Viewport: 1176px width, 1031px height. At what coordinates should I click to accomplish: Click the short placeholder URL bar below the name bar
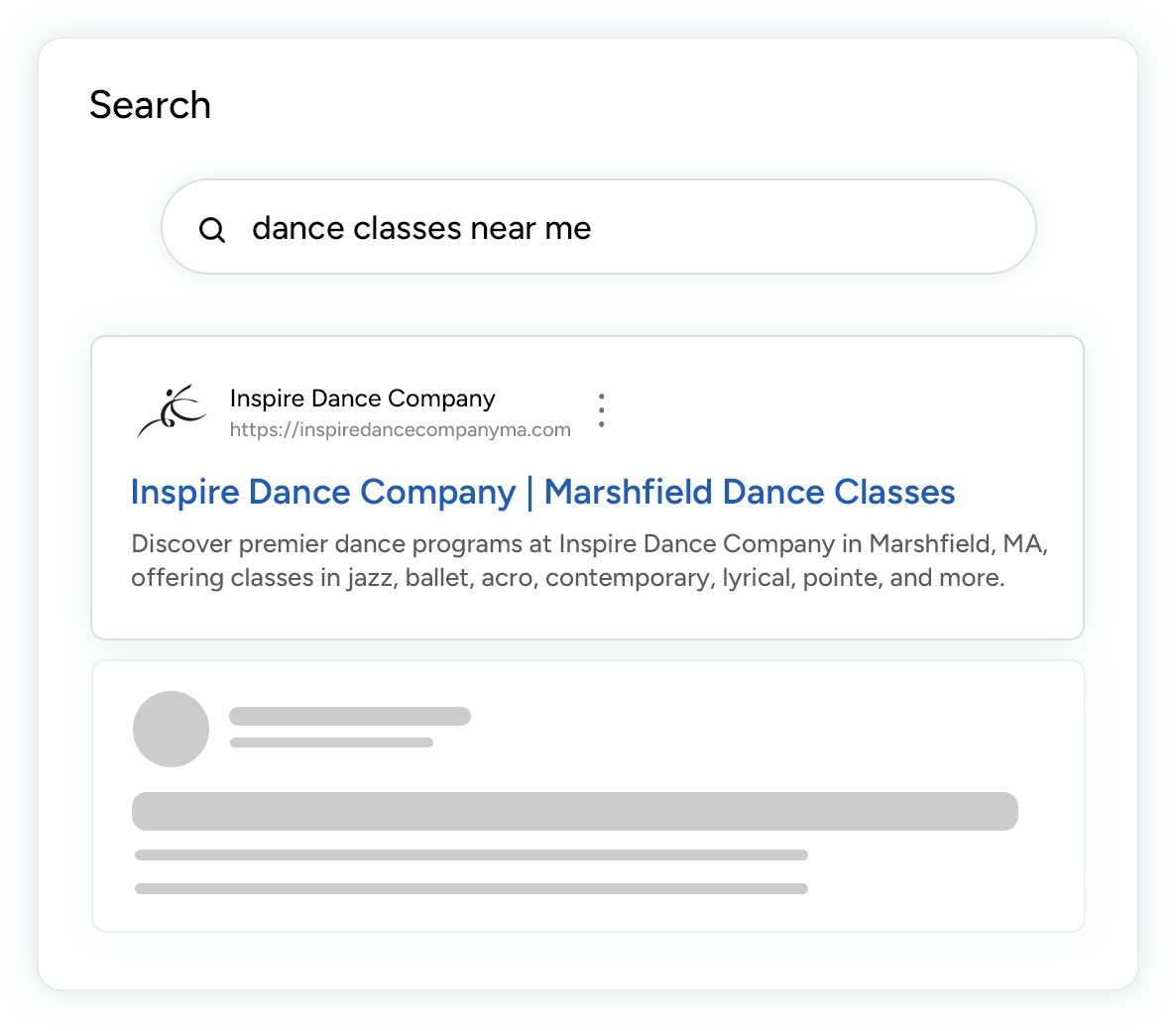pos(331,743)
